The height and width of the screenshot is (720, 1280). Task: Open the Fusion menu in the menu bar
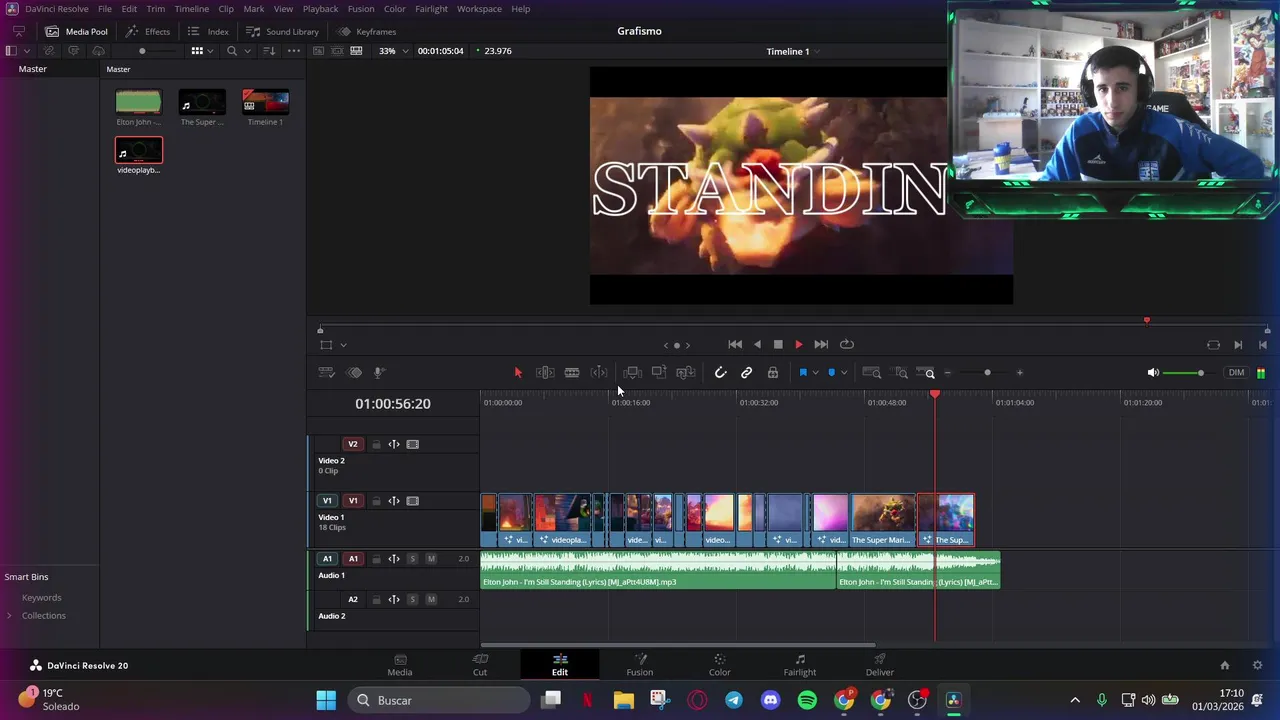pyautogui.click(x=361, y=9)
